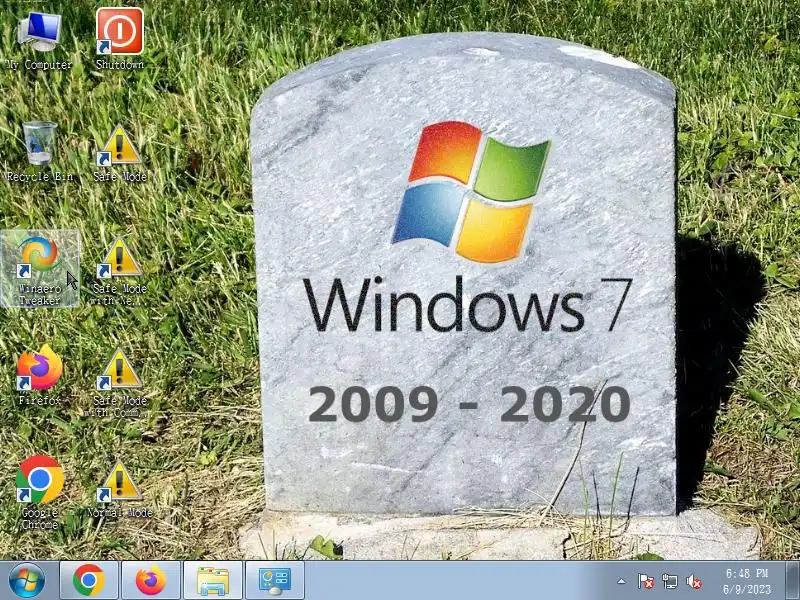Open the clock showing 6:48 PM
Image resolution: width=800 pixels, height=600 pixels.
click(x=747, y=581)
